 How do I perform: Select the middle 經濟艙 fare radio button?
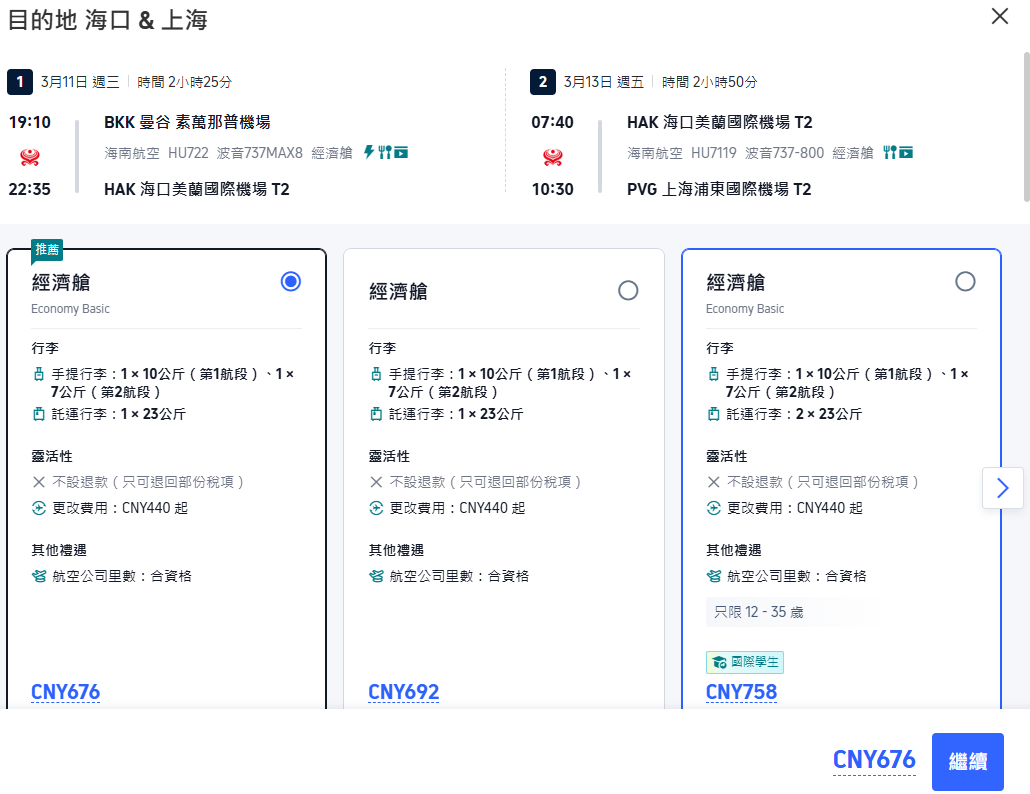pyautogui.click(x=628, y=290)
